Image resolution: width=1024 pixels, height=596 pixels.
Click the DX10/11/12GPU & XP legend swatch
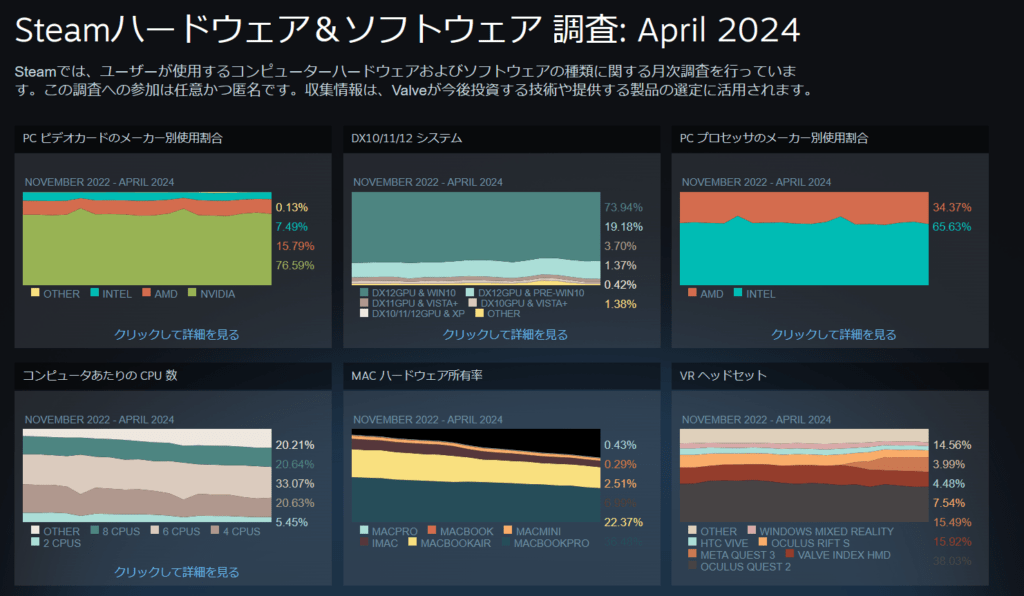tap(364, 313)
